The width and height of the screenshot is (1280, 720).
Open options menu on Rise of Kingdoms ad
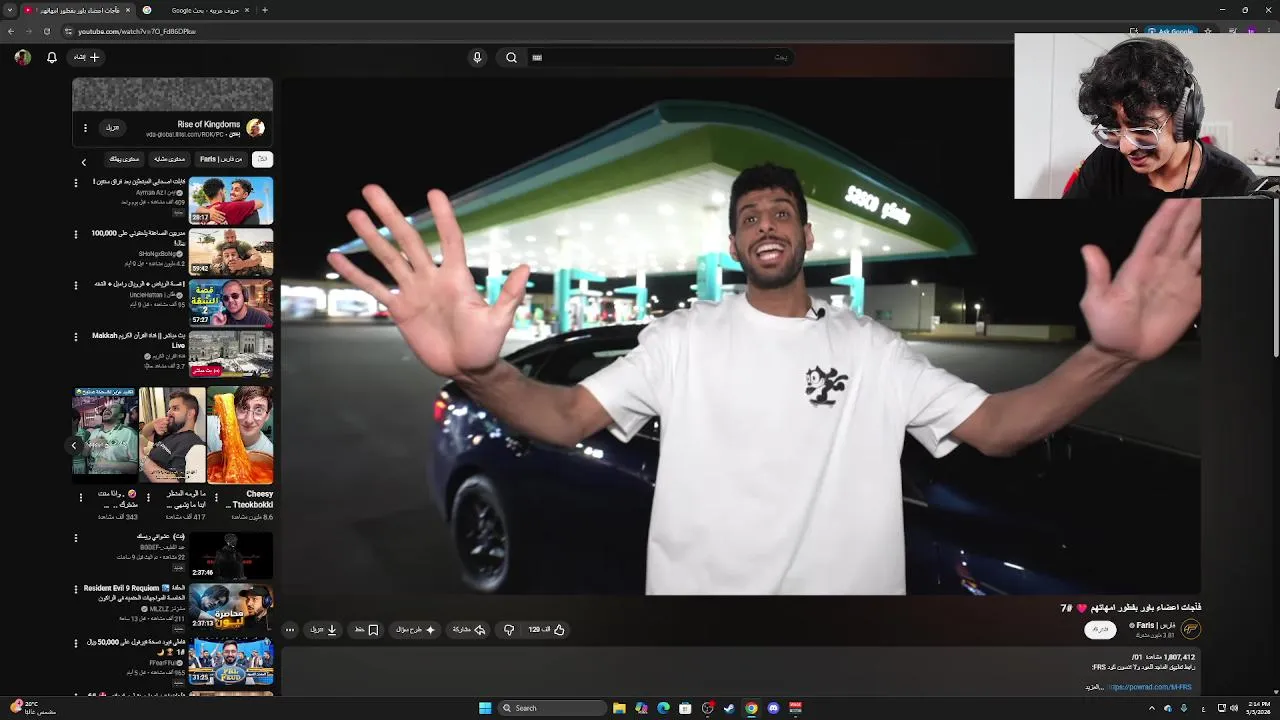pos(85,128)
